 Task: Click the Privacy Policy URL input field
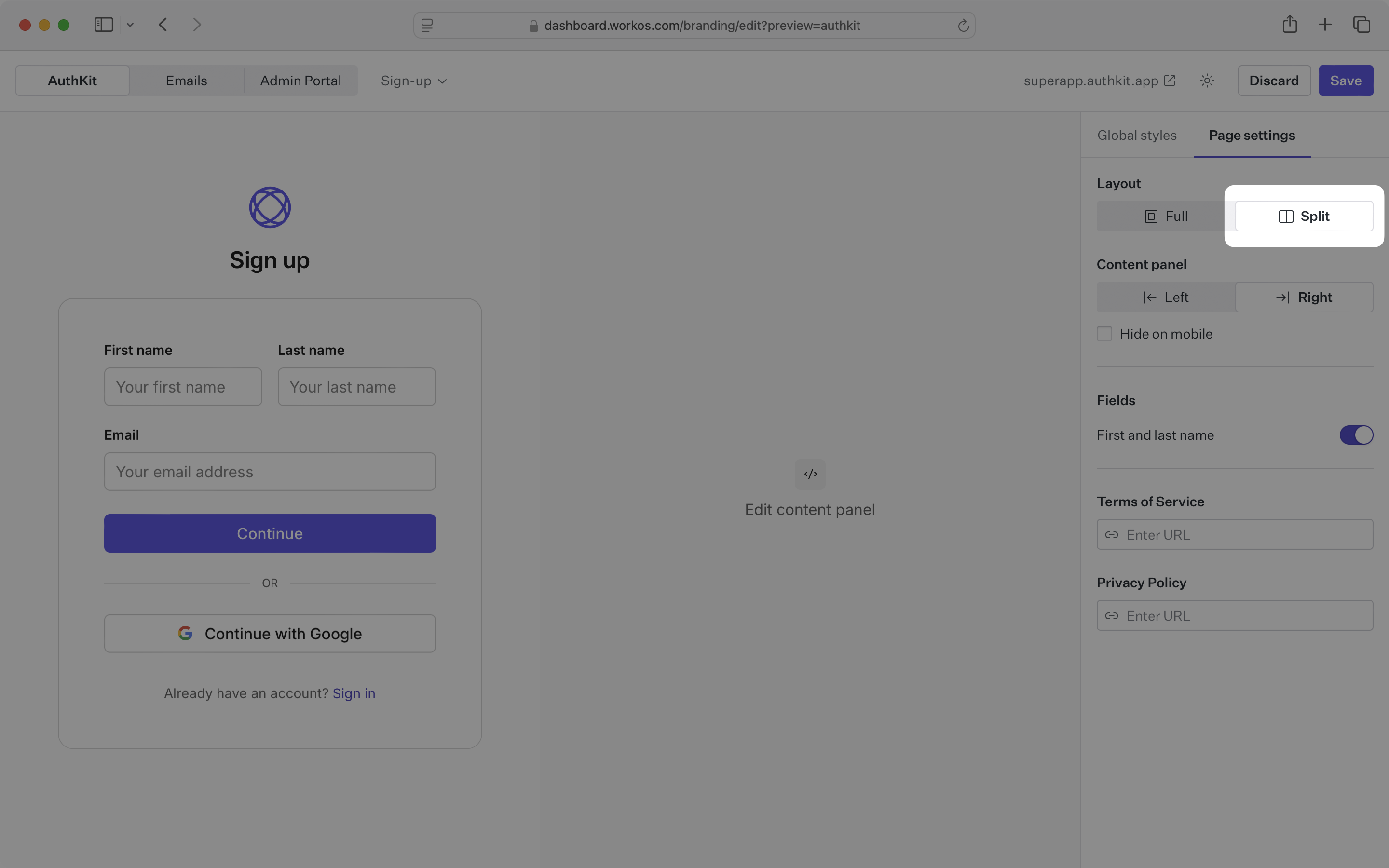pos(1234,615)
